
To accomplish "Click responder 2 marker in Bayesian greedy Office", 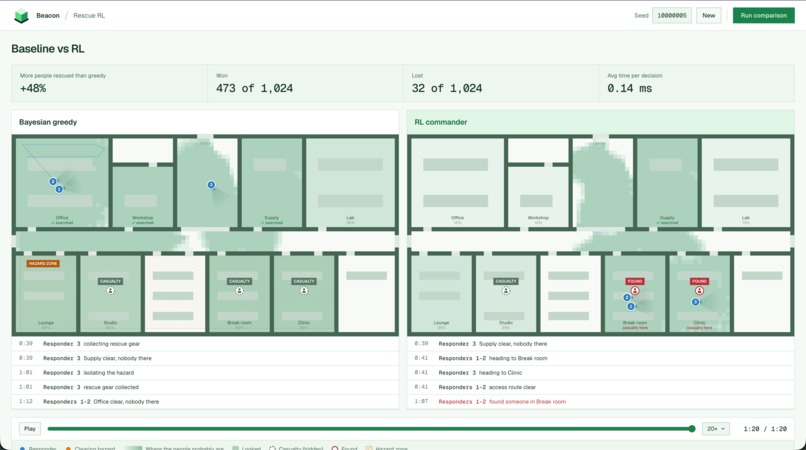I will point(53,182).
